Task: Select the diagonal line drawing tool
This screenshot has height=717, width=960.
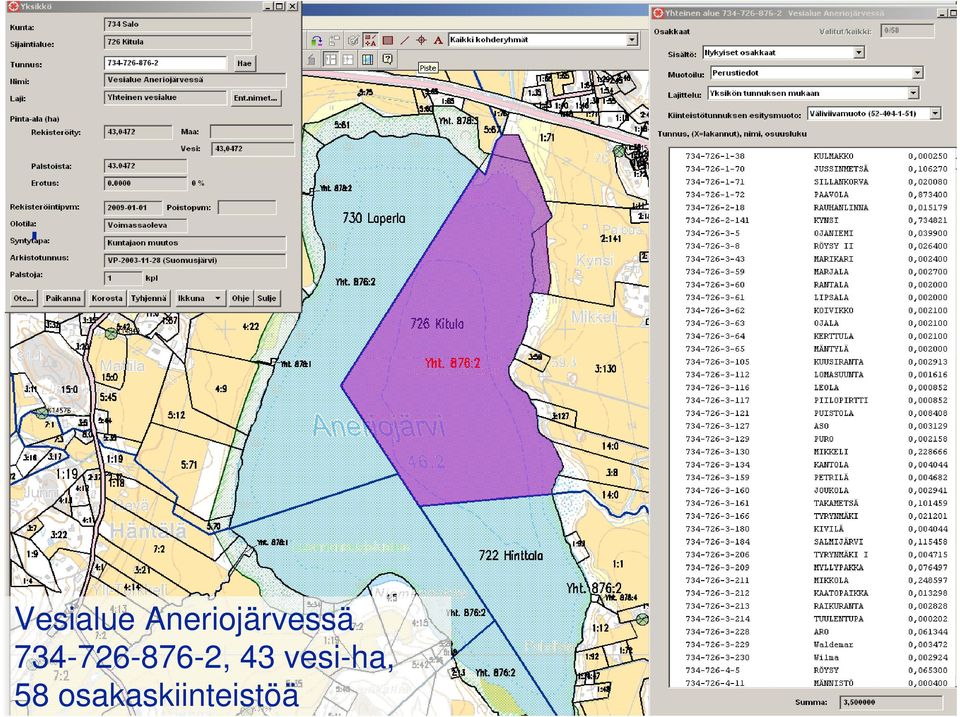Action: pos(405,40)
